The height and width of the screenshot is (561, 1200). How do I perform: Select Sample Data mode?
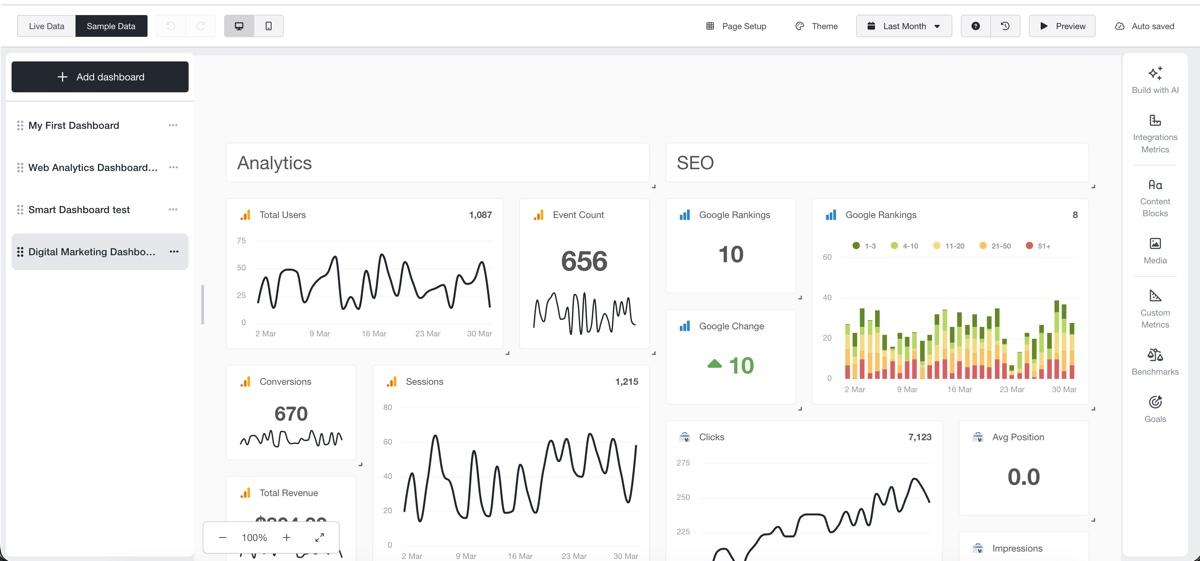pos(111,26)
